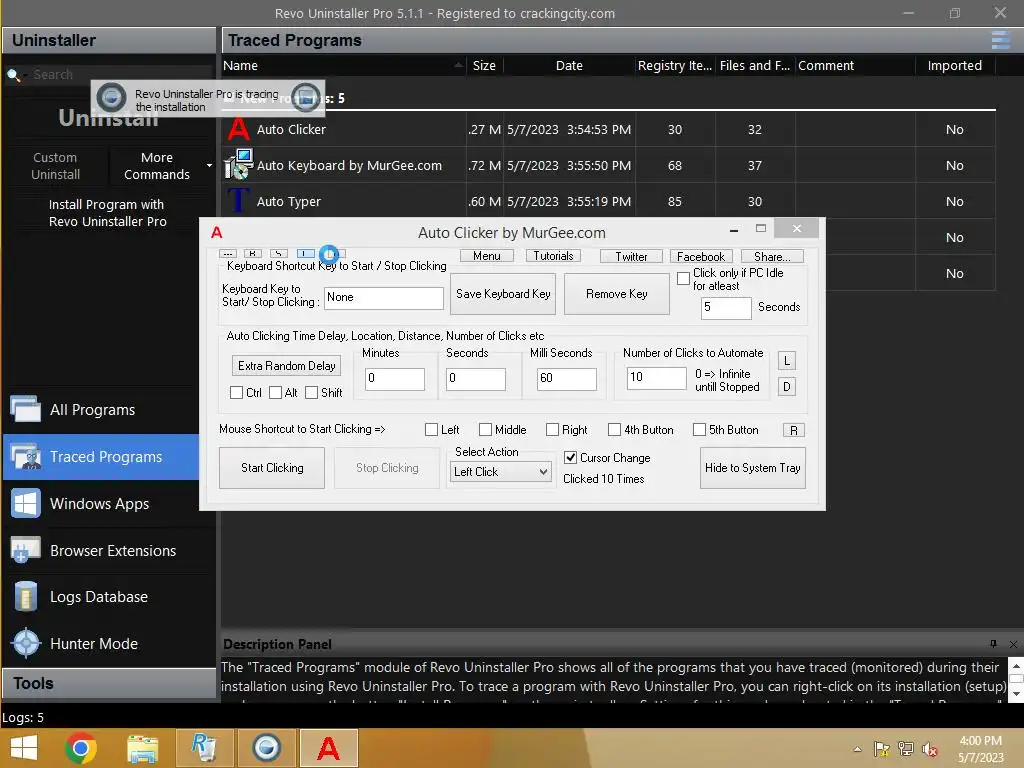Sort by the Date column header

pyautogui.click(x=569, y=65)
